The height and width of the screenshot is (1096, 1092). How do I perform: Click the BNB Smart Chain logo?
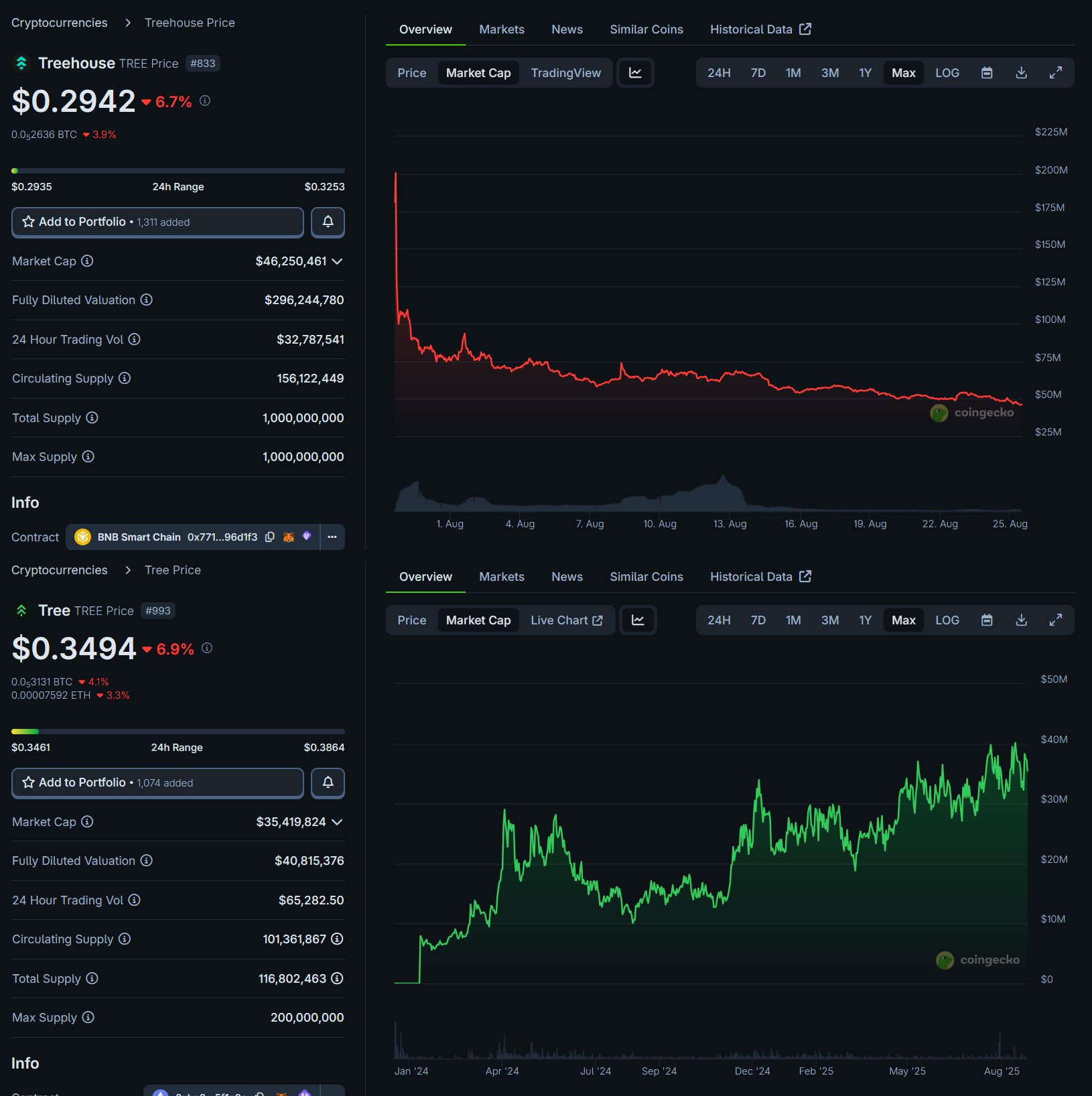coord(82,537)
